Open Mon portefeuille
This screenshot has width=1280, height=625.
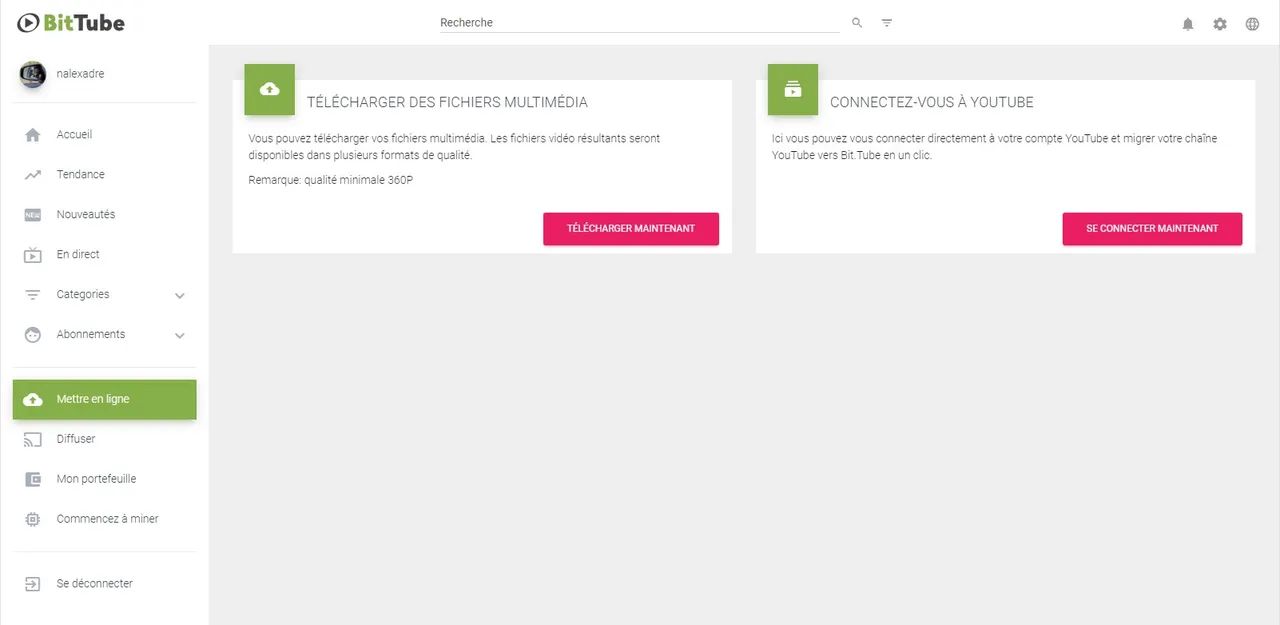tap(104, 479)
